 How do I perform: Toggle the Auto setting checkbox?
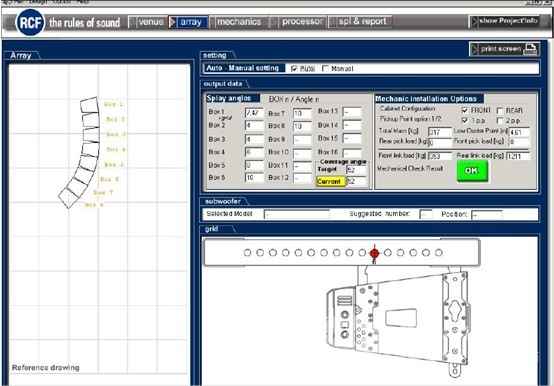point(294,69)
